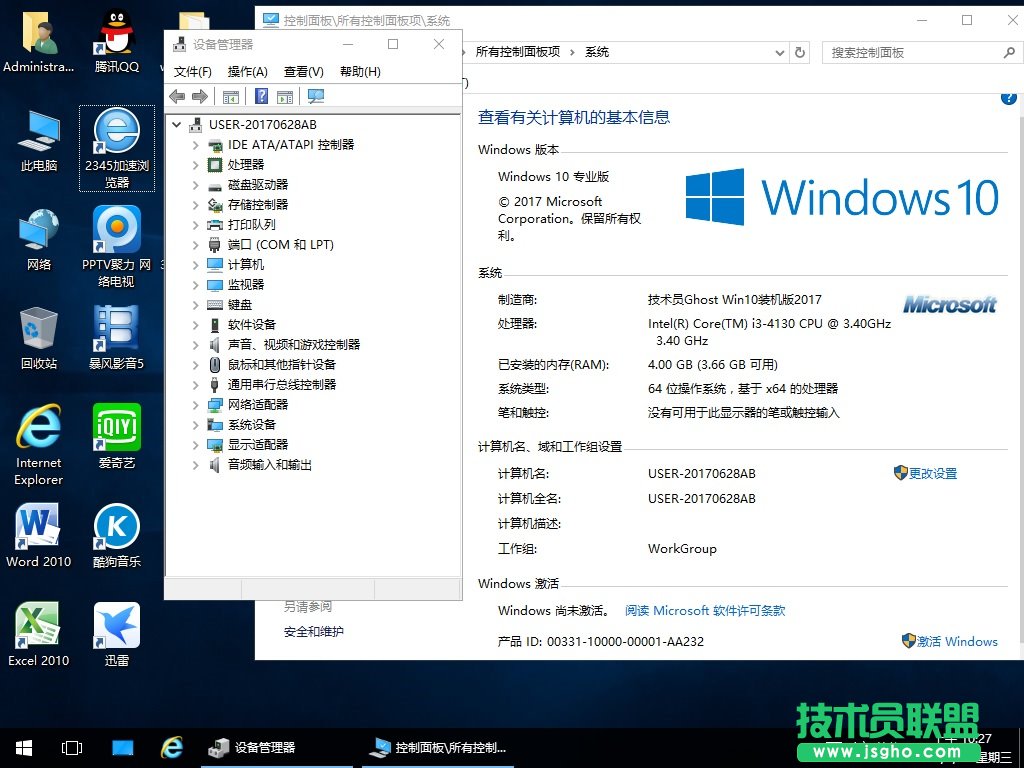Click 所有控制面板项 in the address breadcrumb

click(518, 52)
